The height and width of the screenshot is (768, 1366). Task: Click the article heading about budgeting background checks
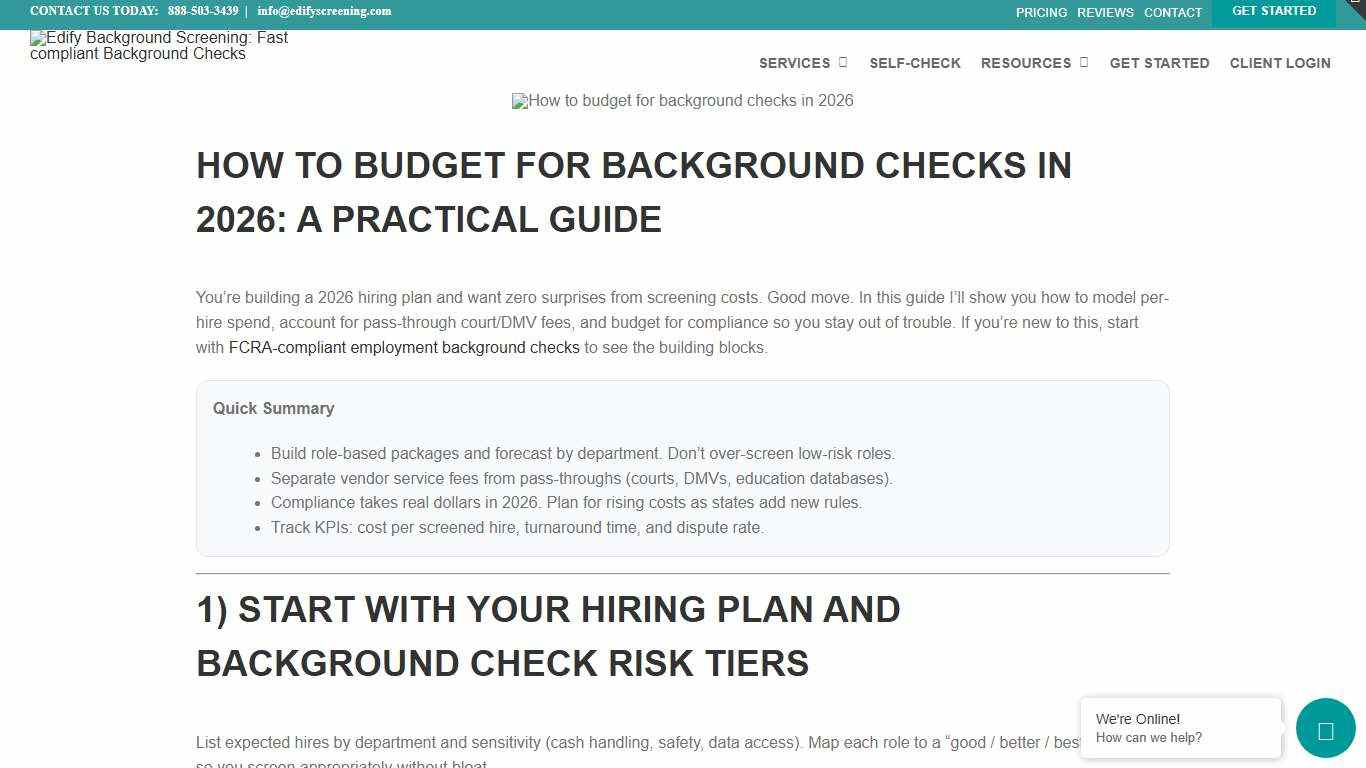point(634,192)
